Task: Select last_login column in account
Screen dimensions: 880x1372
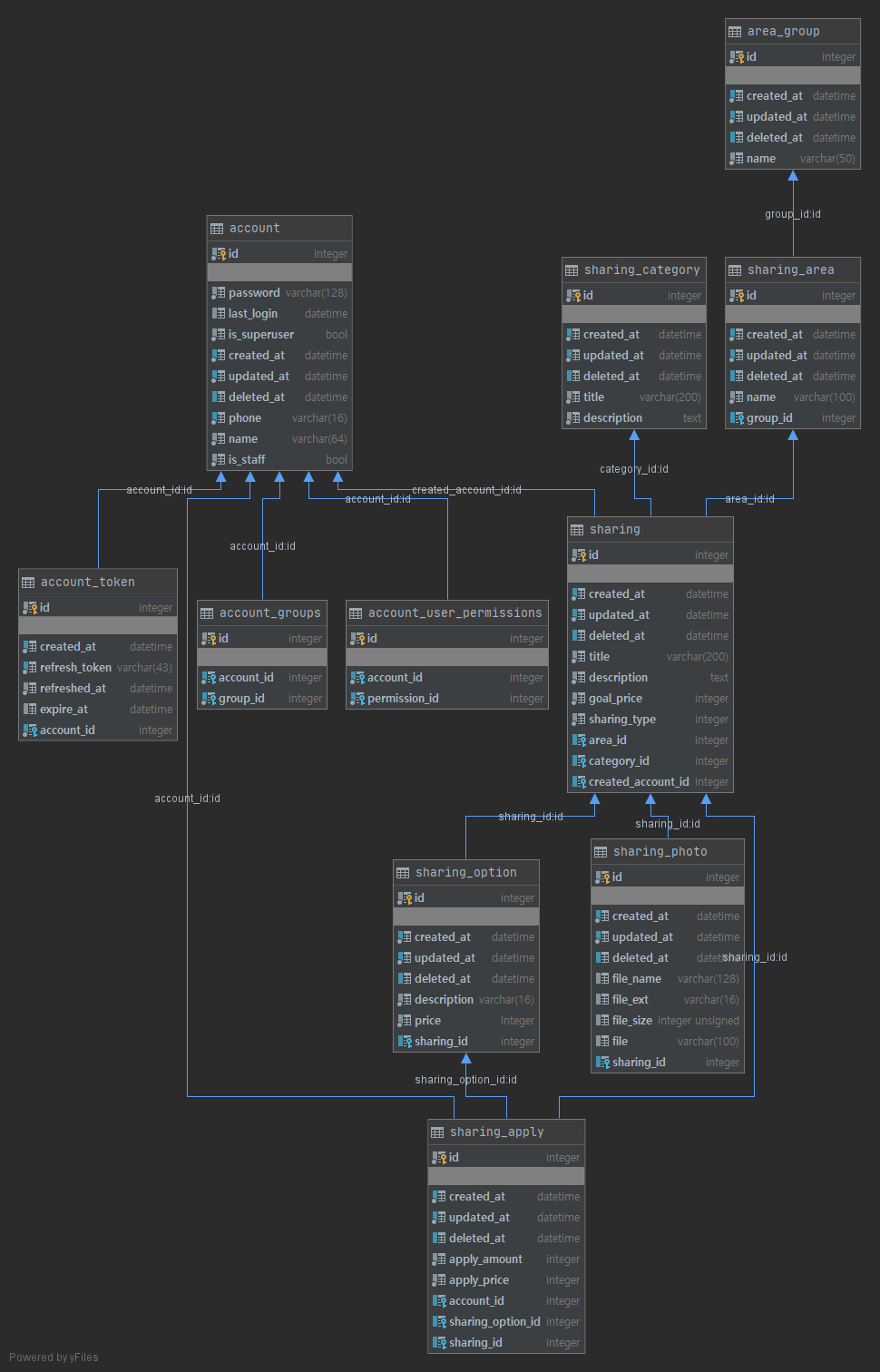Action: click(x=279, y=314)
